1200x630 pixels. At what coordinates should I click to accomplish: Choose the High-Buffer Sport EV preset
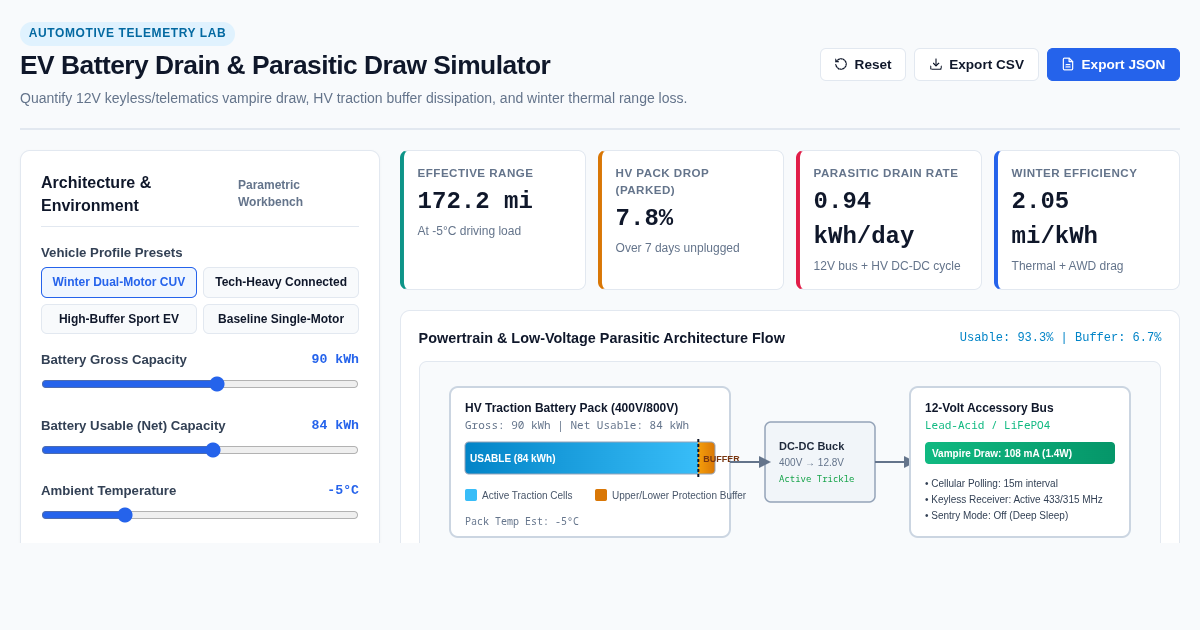[x=119, y=319]
